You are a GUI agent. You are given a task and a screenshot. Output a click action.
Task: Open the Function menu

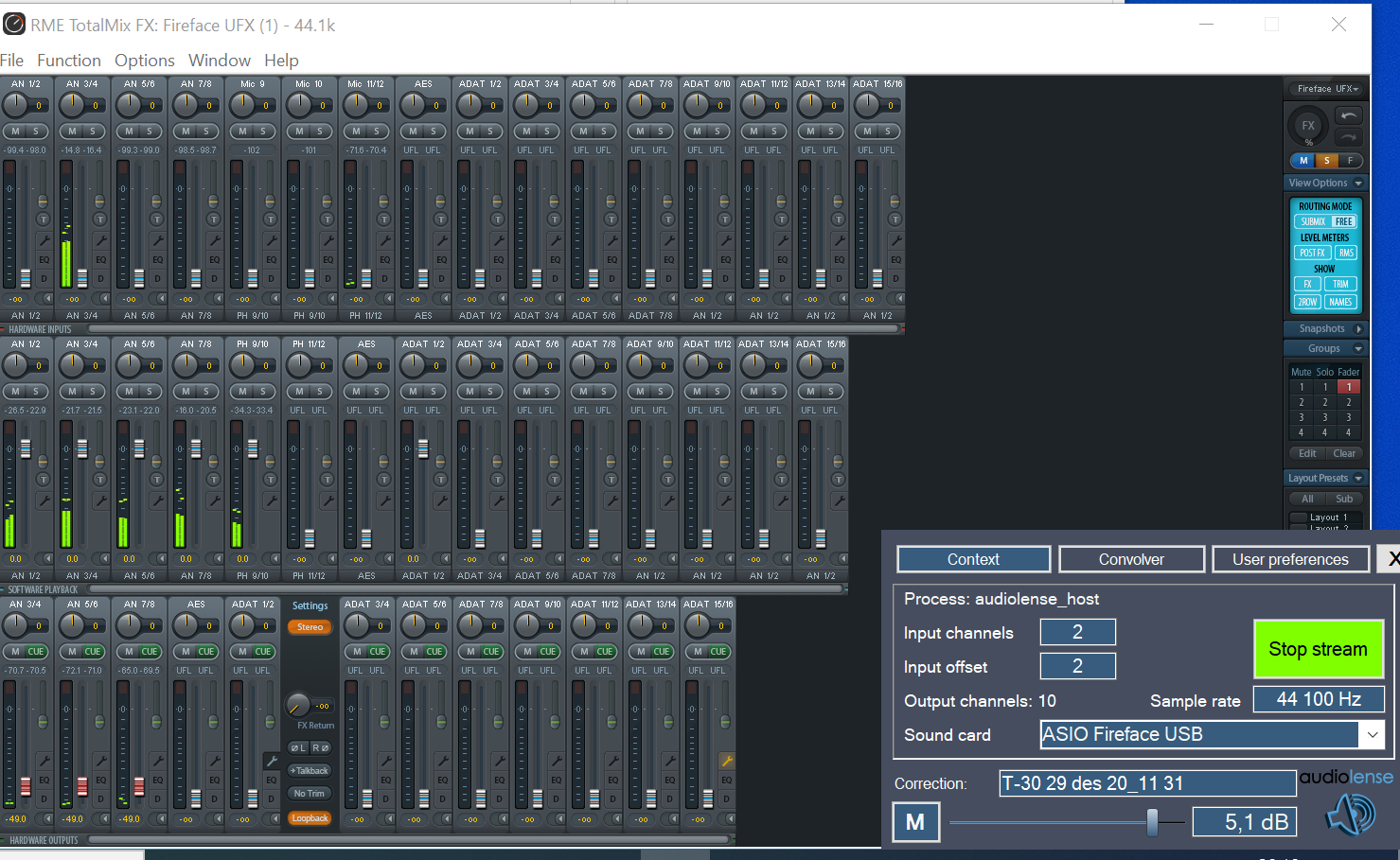(69, 61)
